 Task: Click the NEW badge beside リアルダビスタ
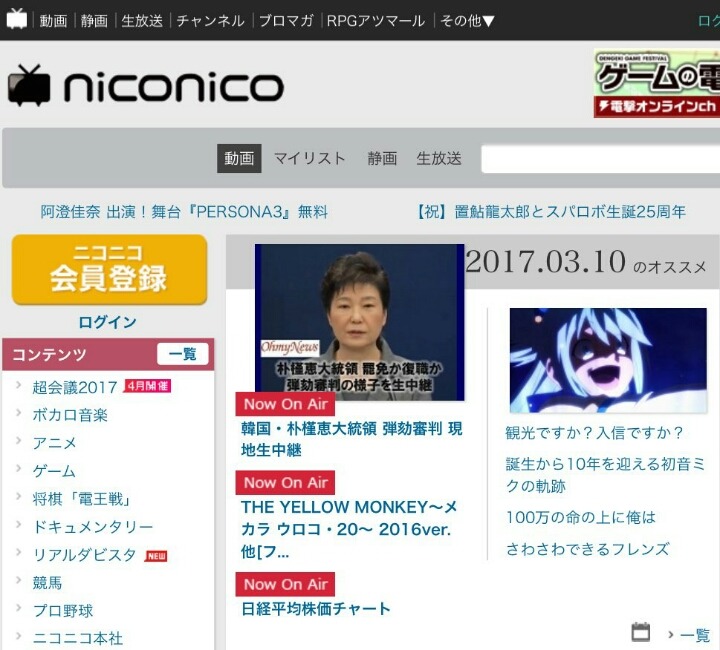[156, 556]
